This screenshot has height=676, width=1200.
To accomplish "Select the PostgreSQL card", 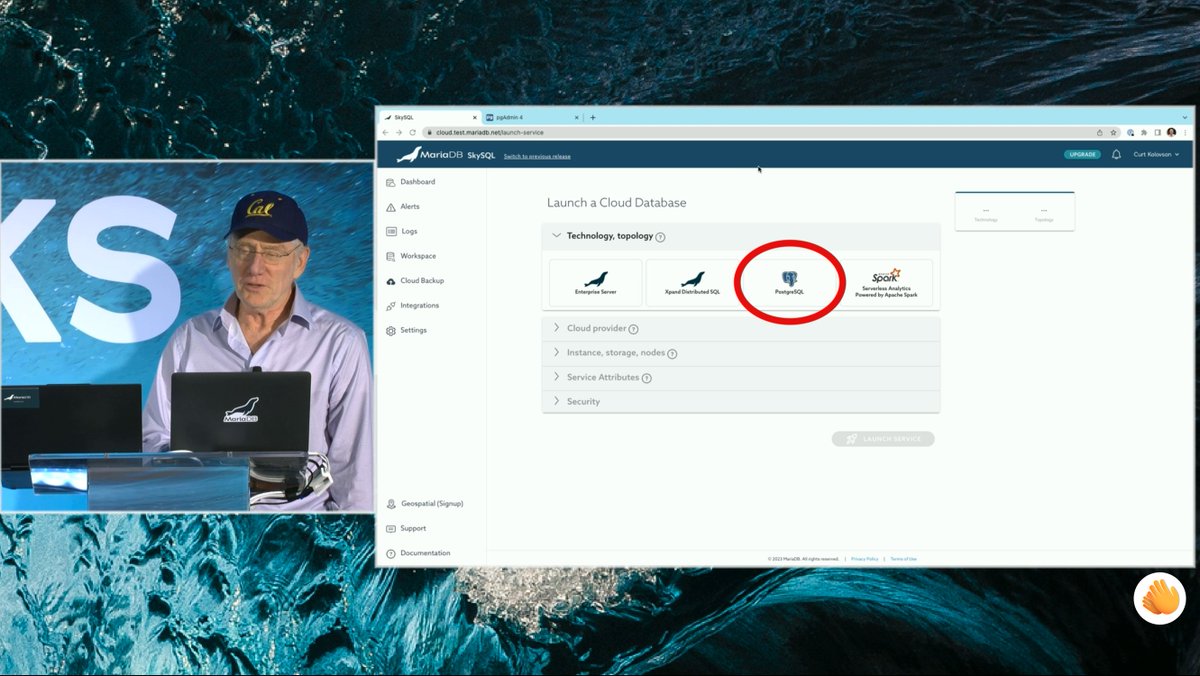I will 789,283.
